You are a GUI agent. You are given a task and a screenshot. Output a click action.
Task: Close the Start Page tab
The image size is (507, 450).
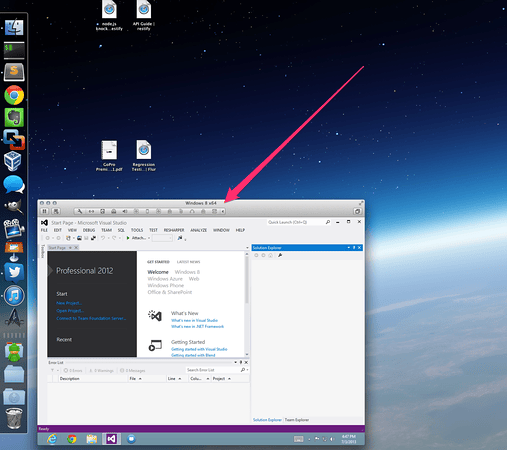click(76, 248)
